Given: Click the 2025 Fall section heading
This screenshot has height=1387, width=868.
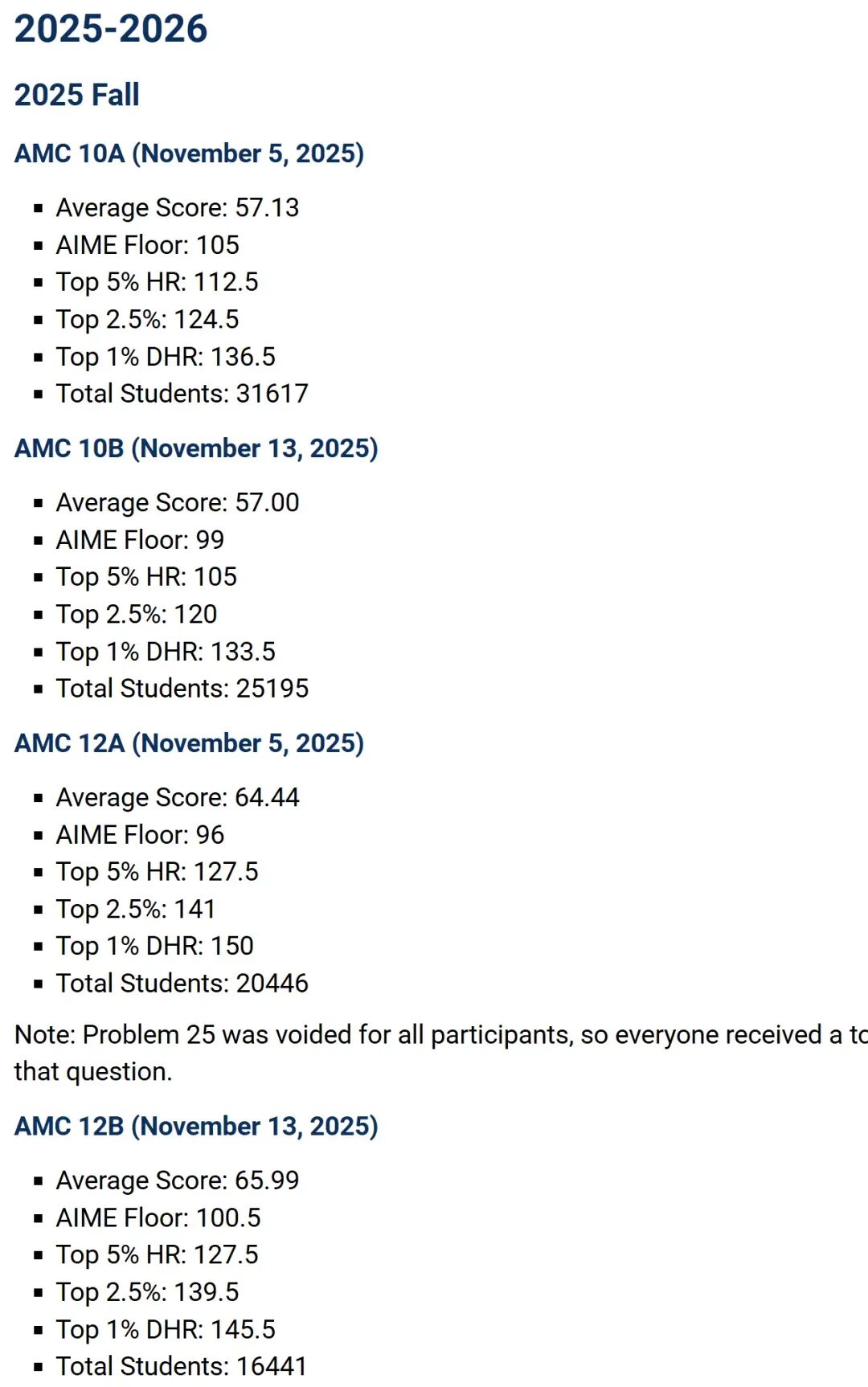Looking at the screenshot, I should tap(77, 95).
